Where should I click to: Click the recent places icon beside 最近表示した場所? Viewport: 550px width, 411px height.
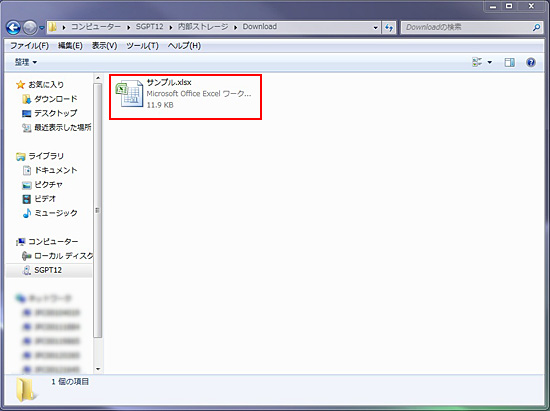tap(27, 128)
